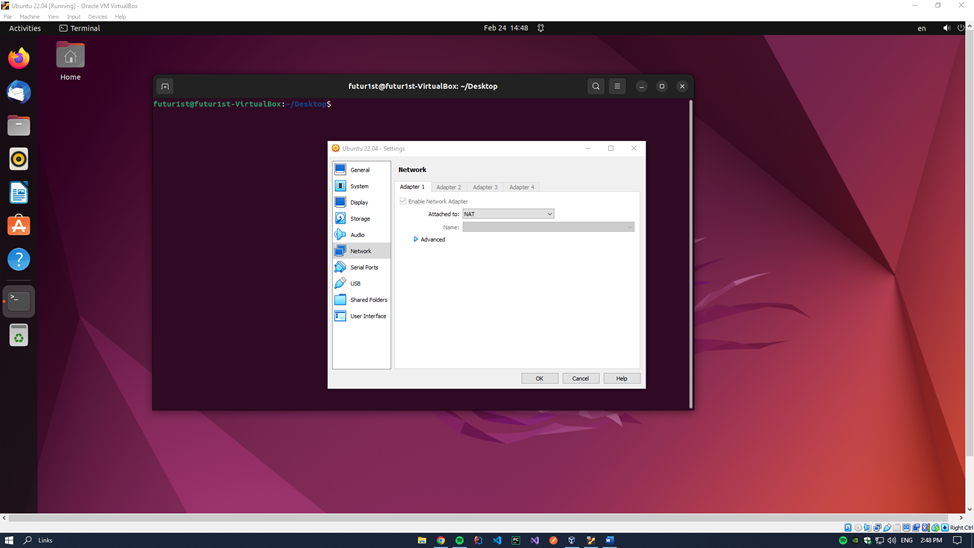Open the USB settings category
The image size is (974, 548).
[361, 283]
